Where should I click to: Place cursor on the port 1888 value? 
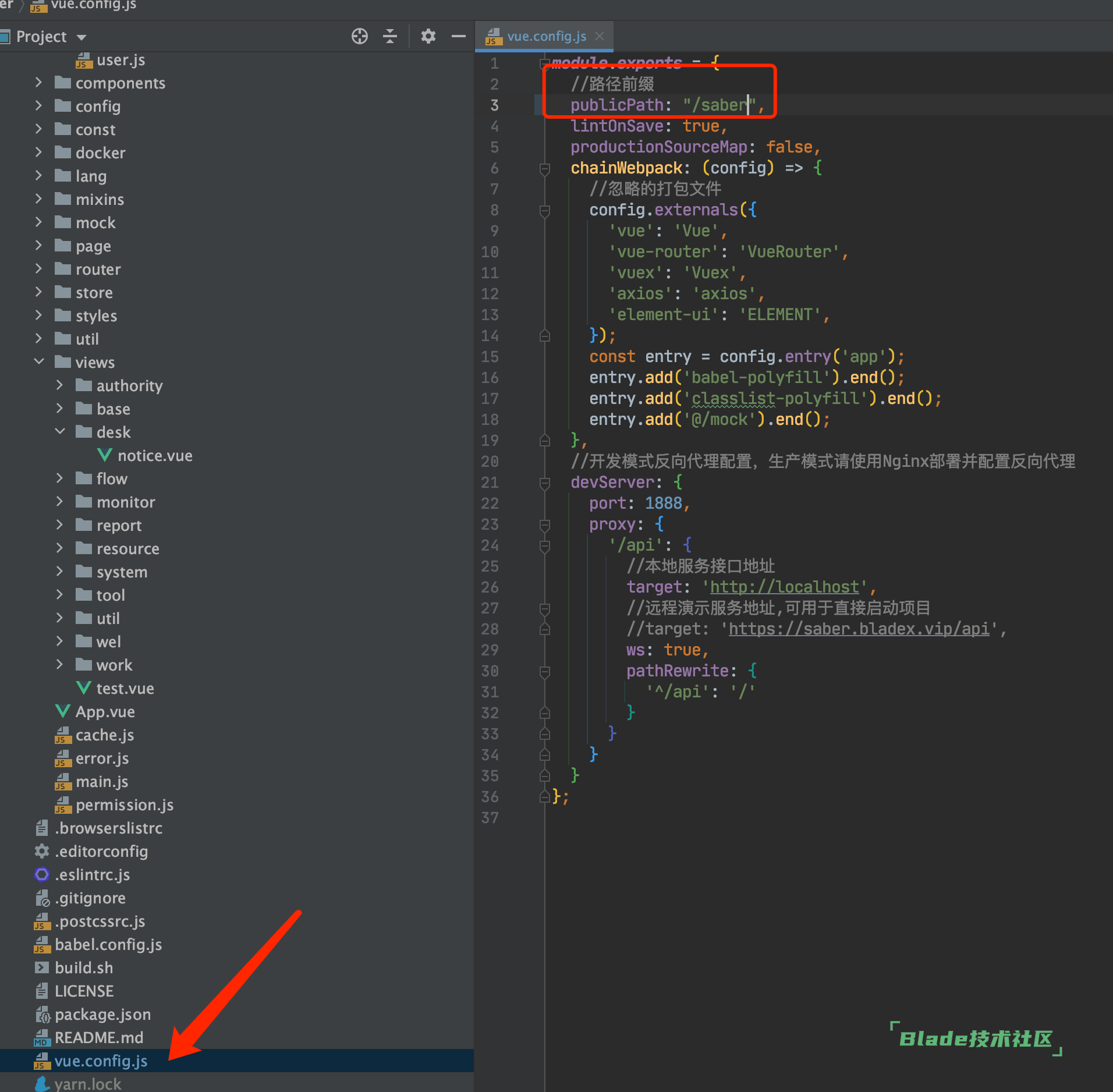point(663,504)
